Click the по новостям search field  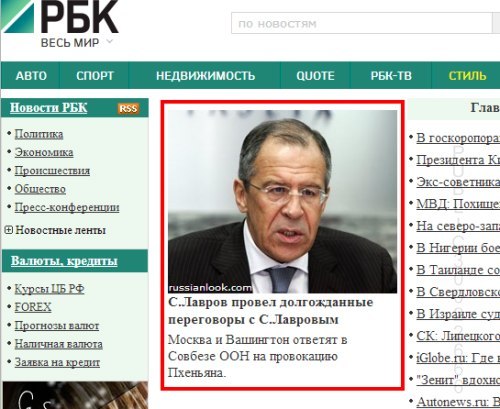(362, 23)
